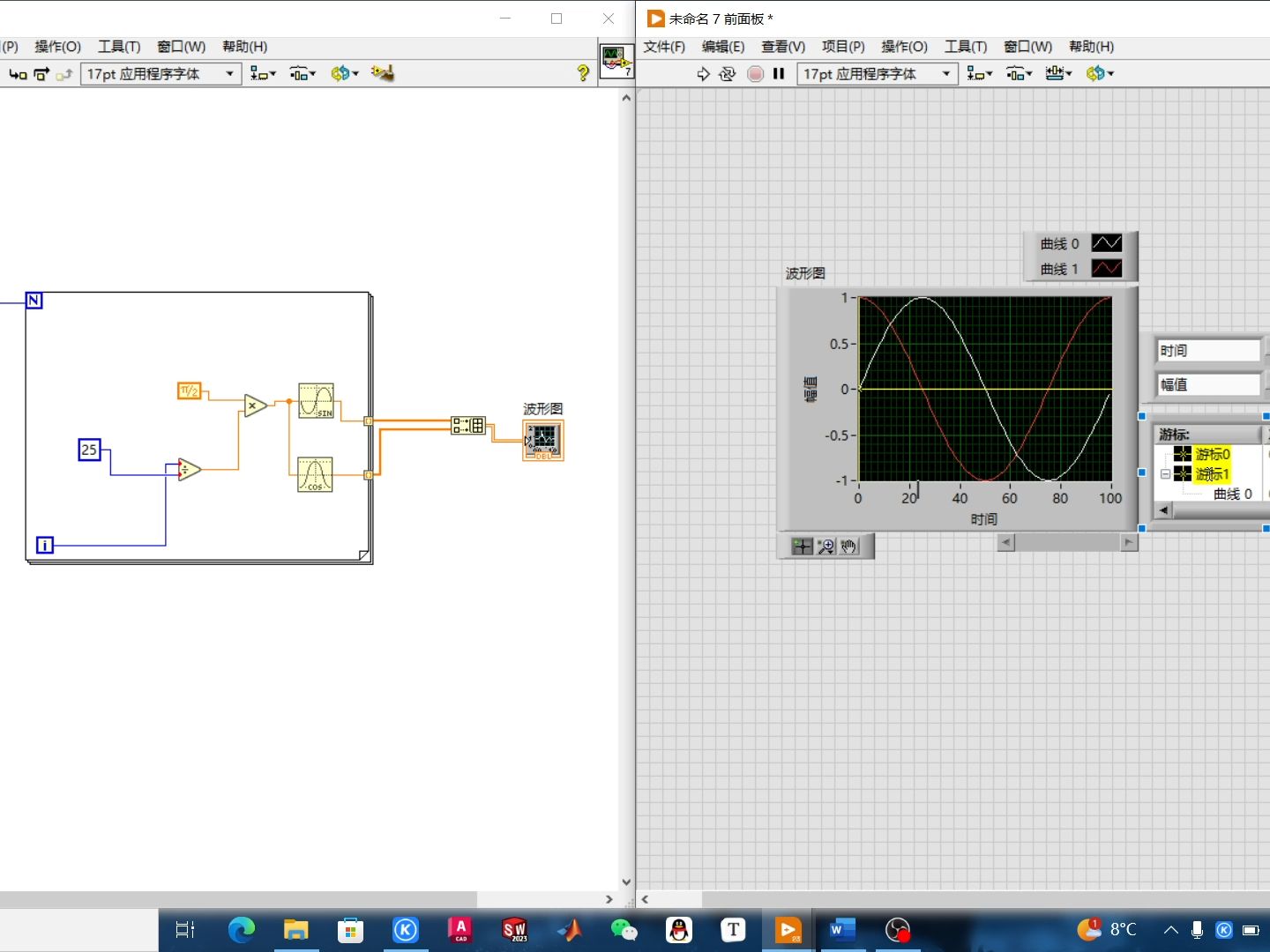The height and width of the screenshot is (952, 1270).
Task: Click graph X scrollbar right arrow
Action: point(1130,543)
